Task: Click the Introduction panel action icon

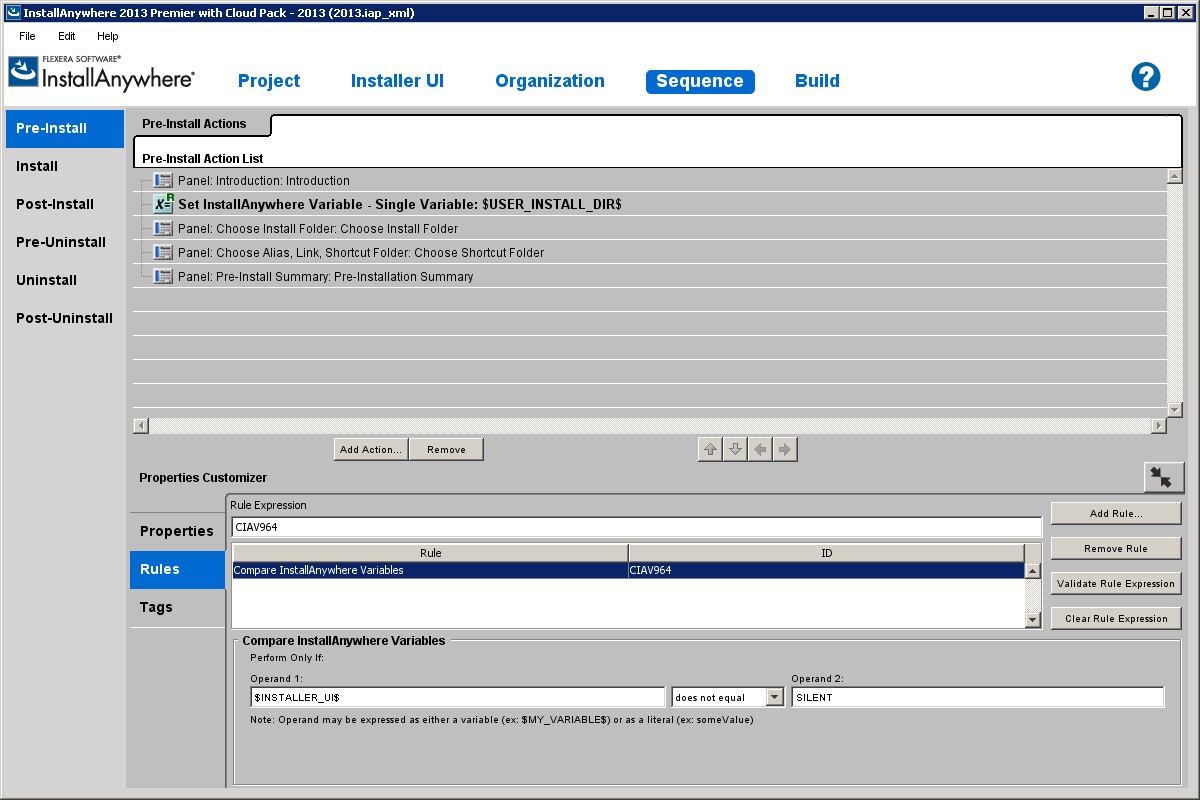Action: tap(163, 181)
